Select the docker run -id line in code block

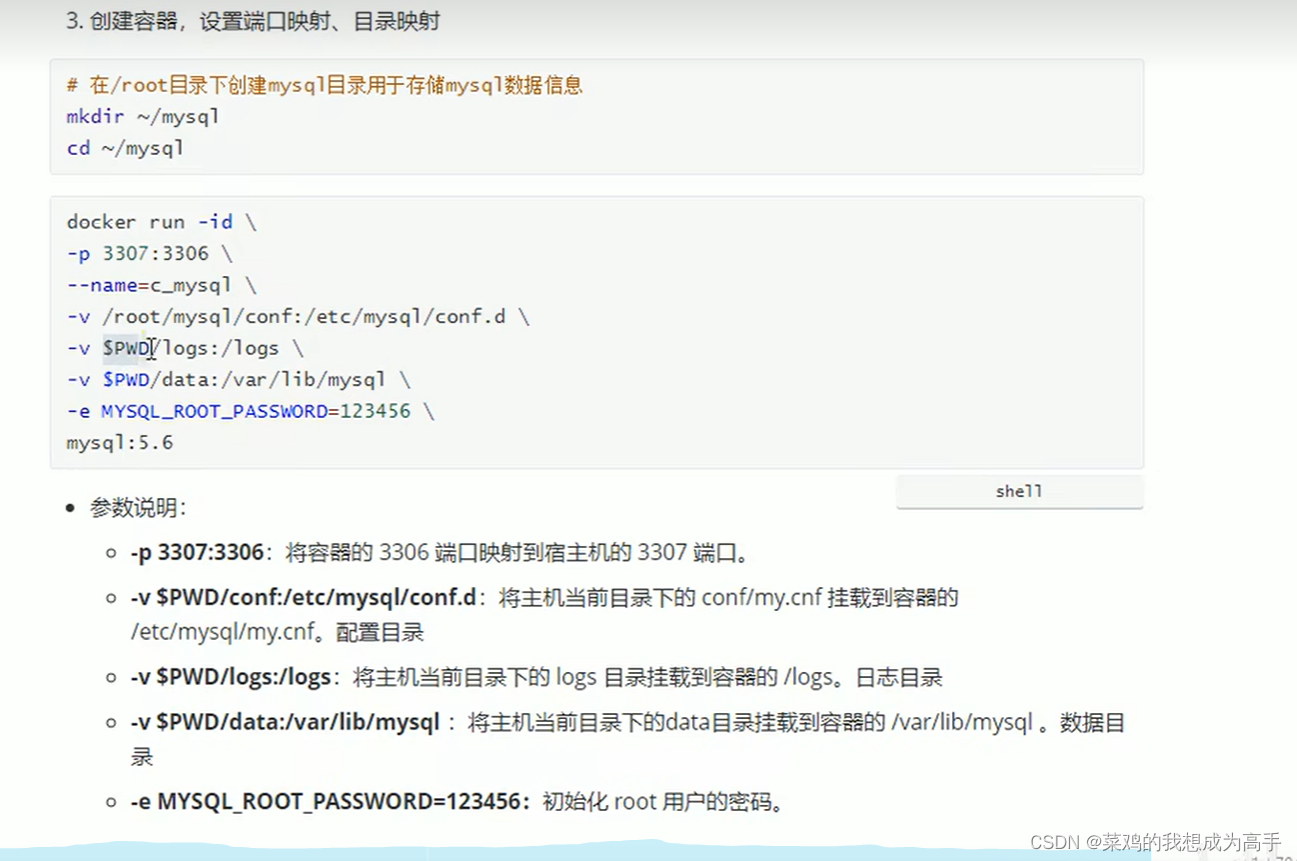pos(160,221)
